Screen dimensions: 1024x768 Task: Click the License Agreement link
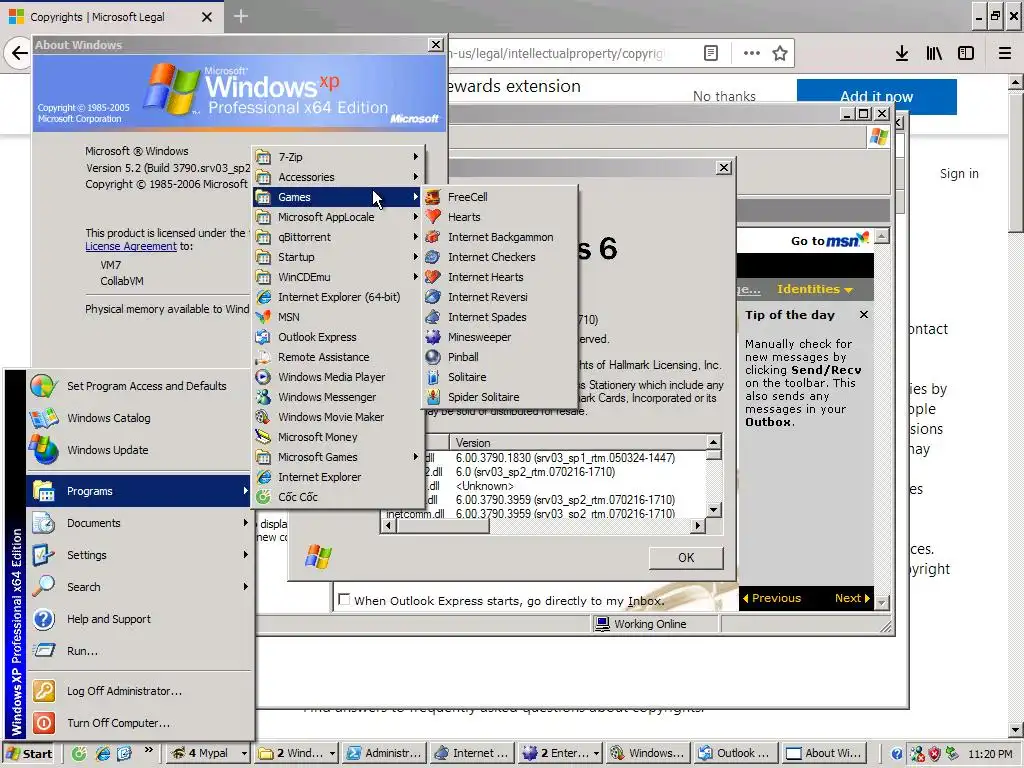click(x=131, y=246)
